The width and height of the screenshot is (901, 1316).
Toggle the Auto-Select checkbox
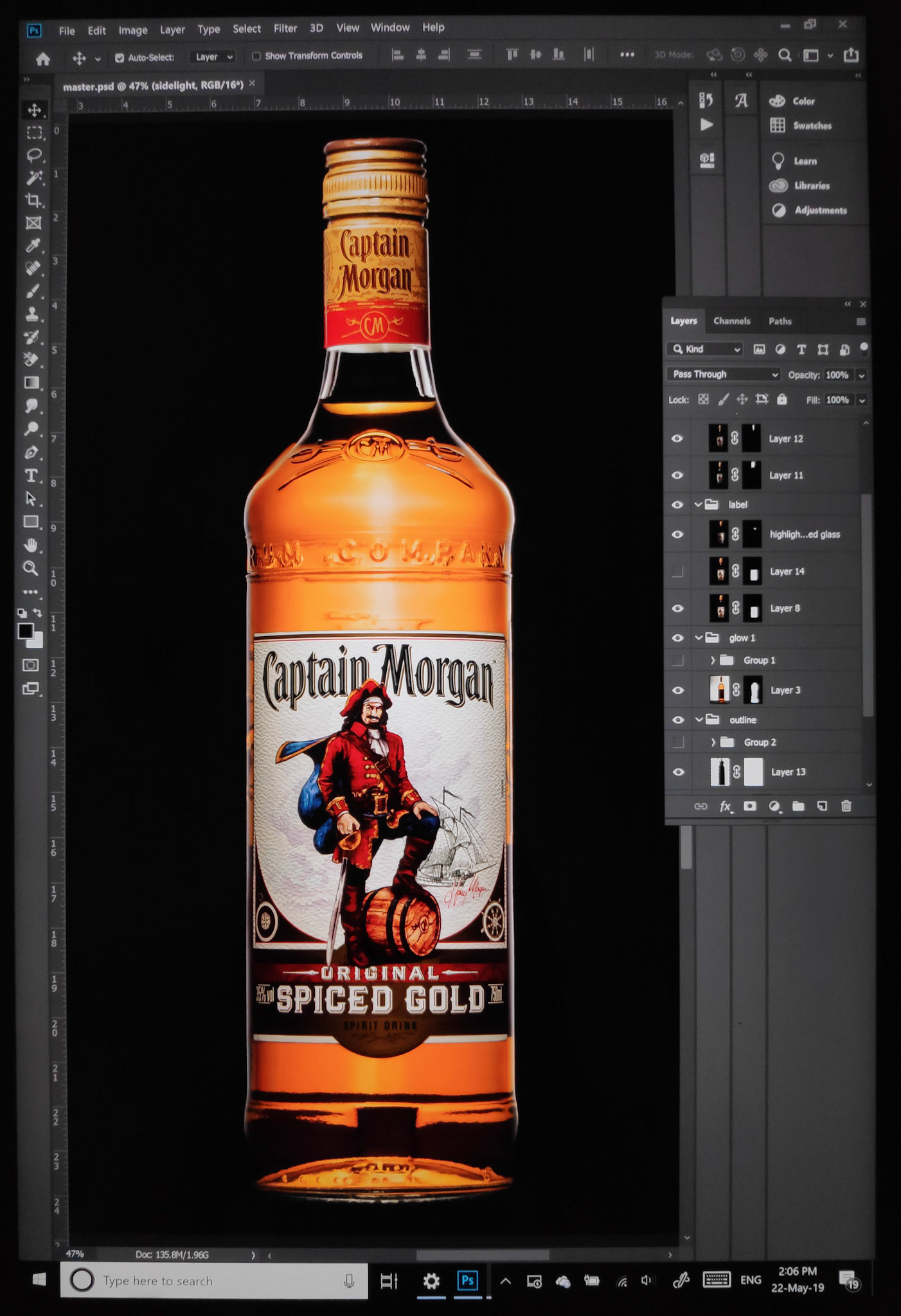[x=120, y=58]
